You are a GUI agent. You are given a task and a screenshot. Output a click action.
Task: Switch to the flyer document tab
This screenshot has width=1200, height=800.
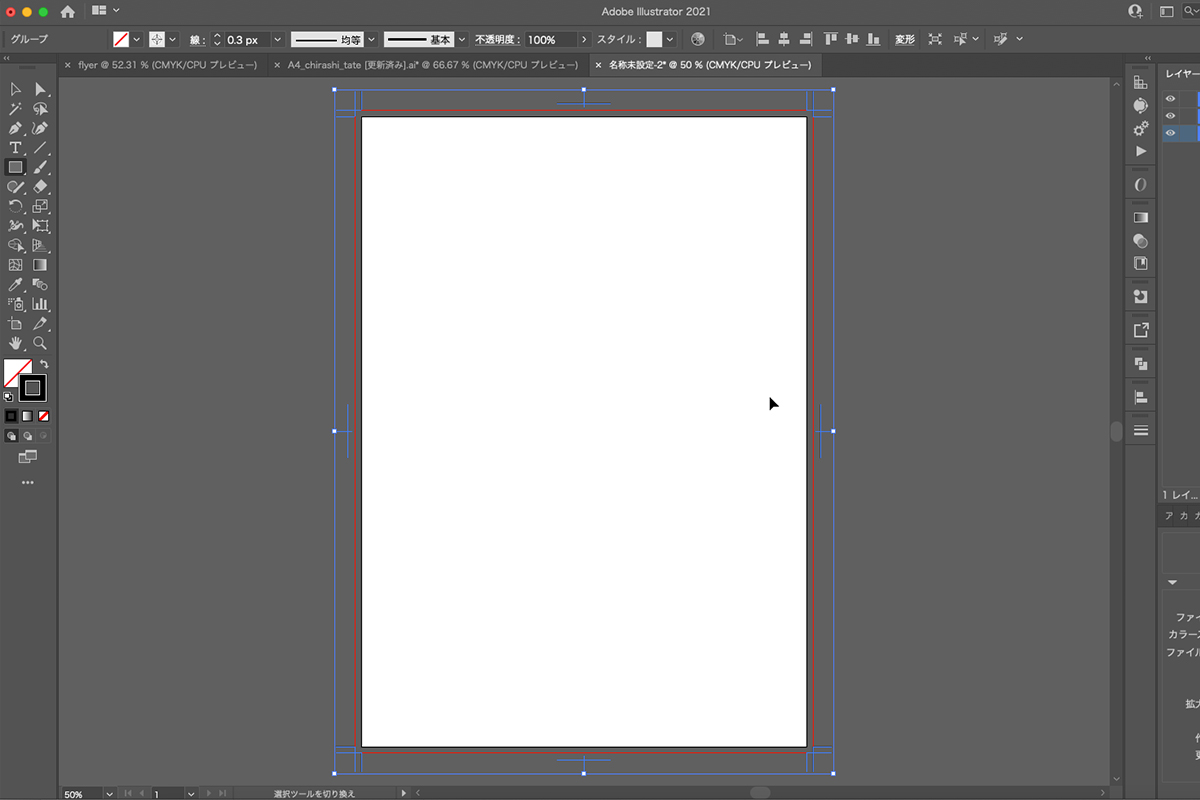pyautogui.click(x=167, y=65)
